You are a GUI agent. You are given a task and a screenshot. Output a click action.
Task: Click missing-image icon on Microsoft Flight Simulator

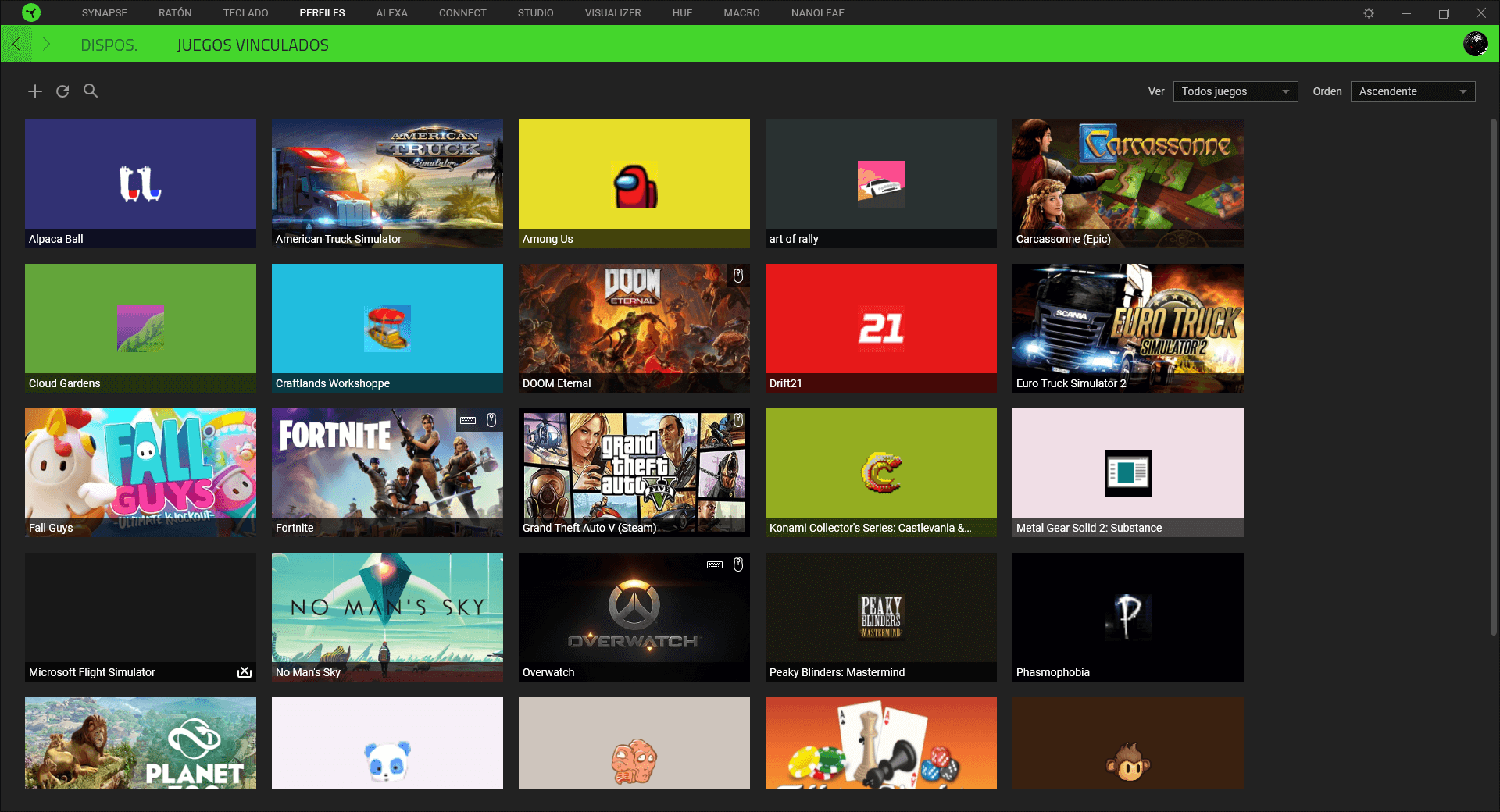pyautogui.click(x=245, y=672)
